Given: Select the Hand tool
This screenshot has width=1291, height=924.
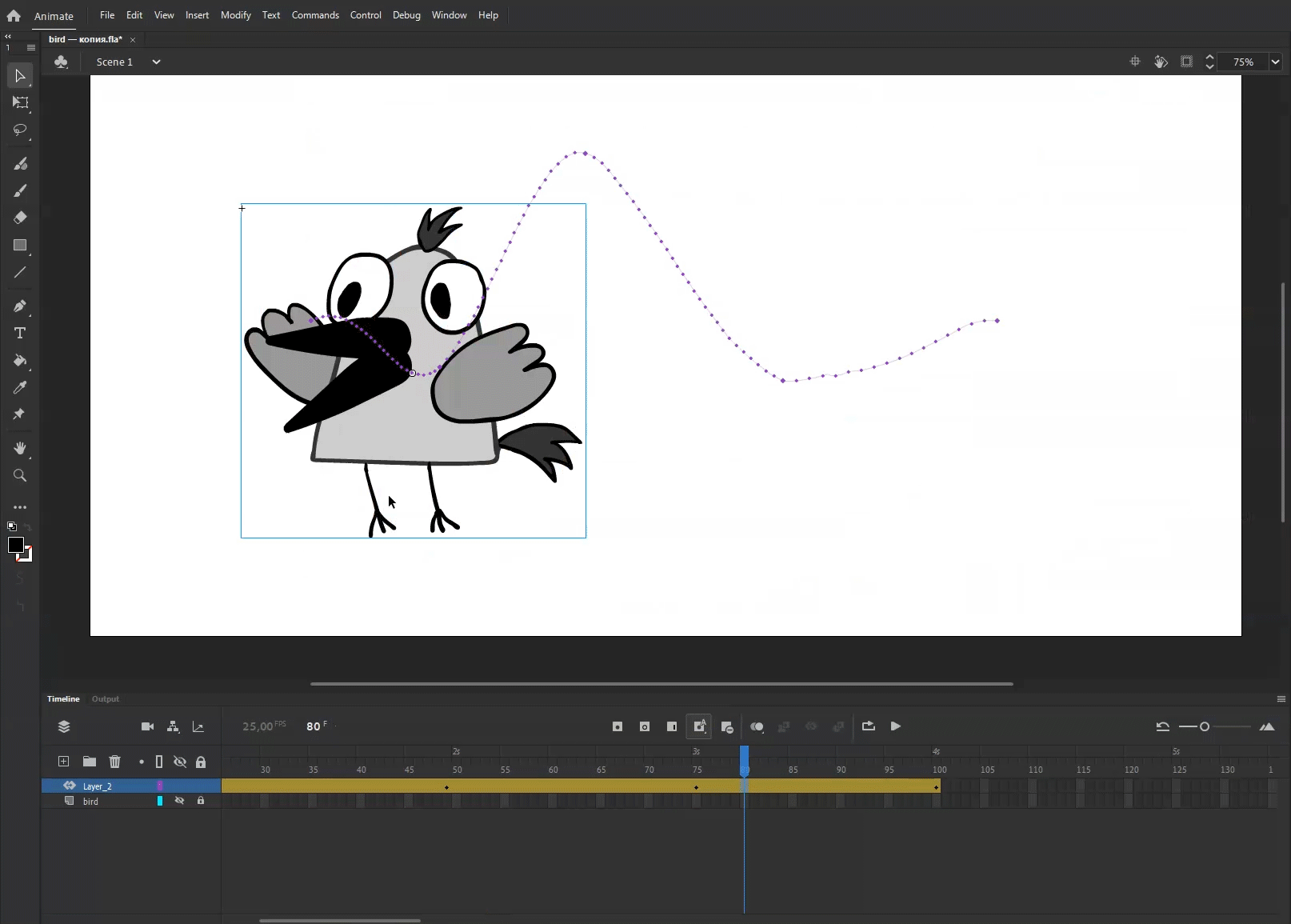Looking at the screenshot, I should 20,448.
